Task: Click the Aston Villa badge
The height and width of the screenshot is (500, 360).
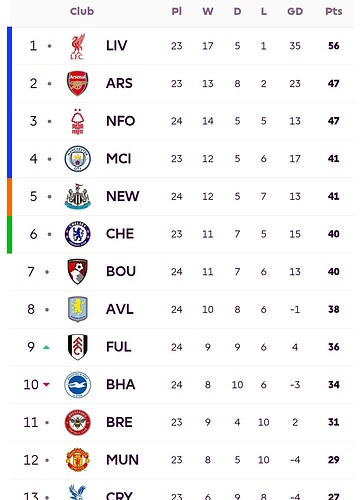Action: click(x=77, y=309)
